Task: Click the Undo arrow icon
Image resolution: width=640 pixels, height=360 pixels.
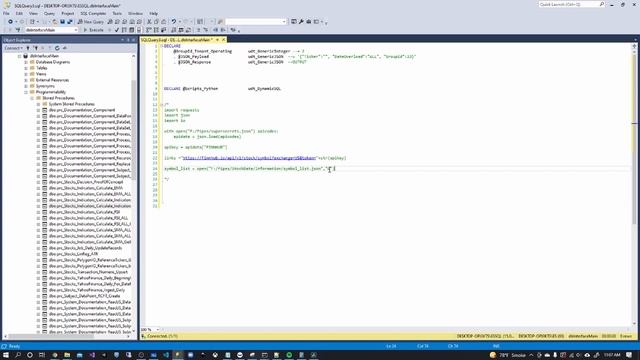Action: pyautogui.click(x=174, y=22)
